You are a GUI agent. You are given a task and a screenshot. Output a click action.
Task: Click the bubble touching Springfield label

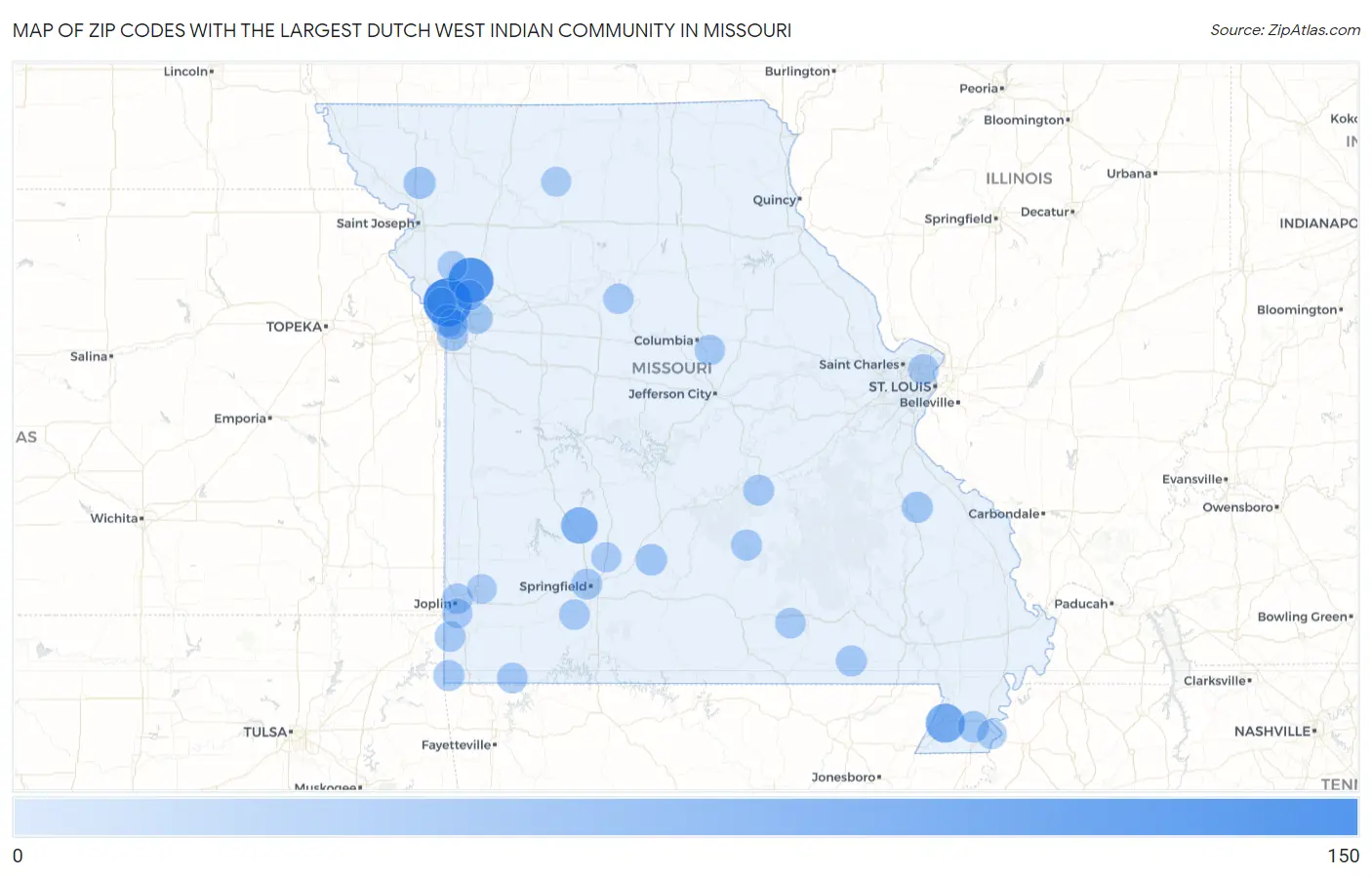click(585, 584)
